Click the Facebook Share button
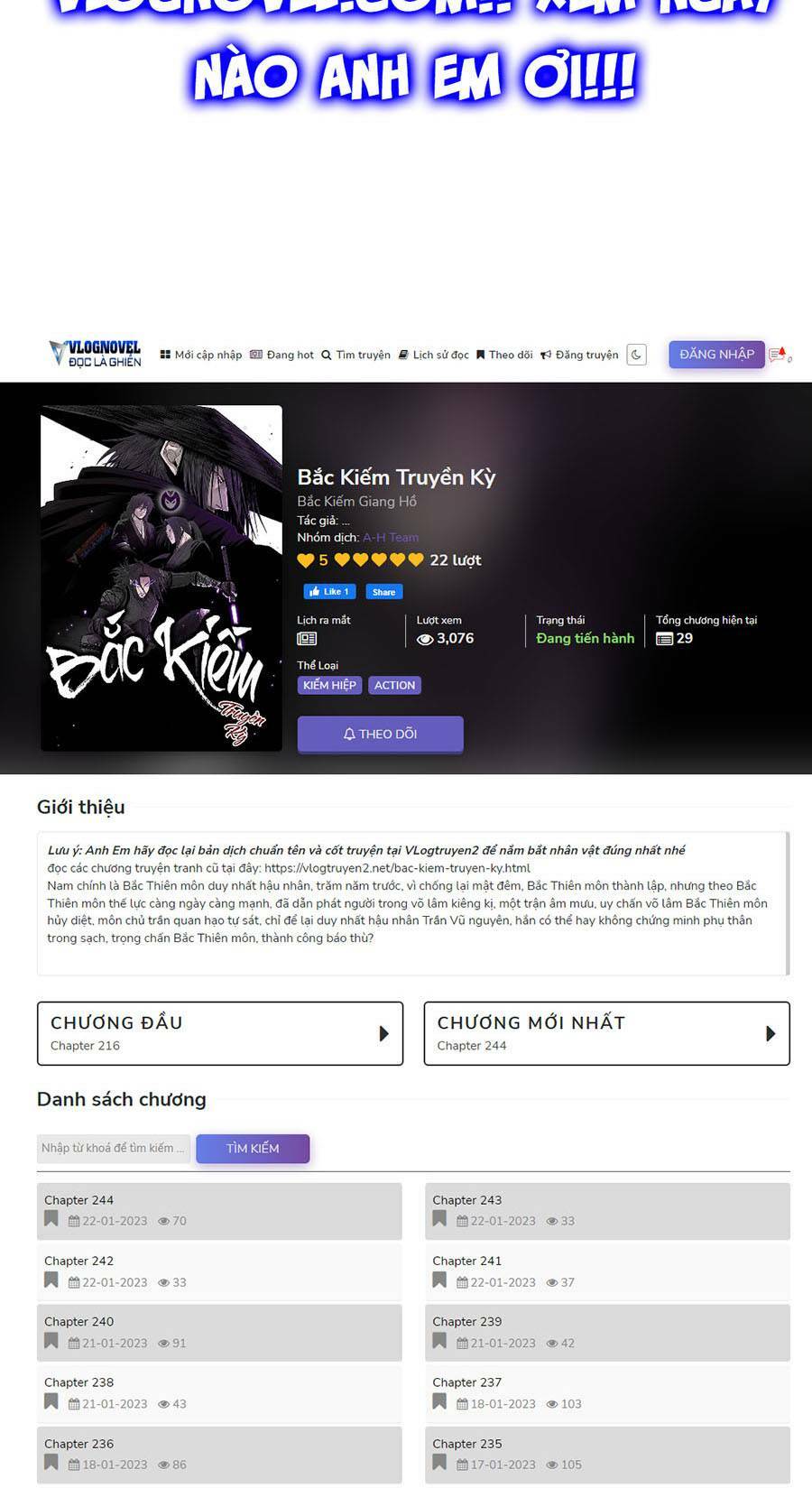 click(384, 592)
